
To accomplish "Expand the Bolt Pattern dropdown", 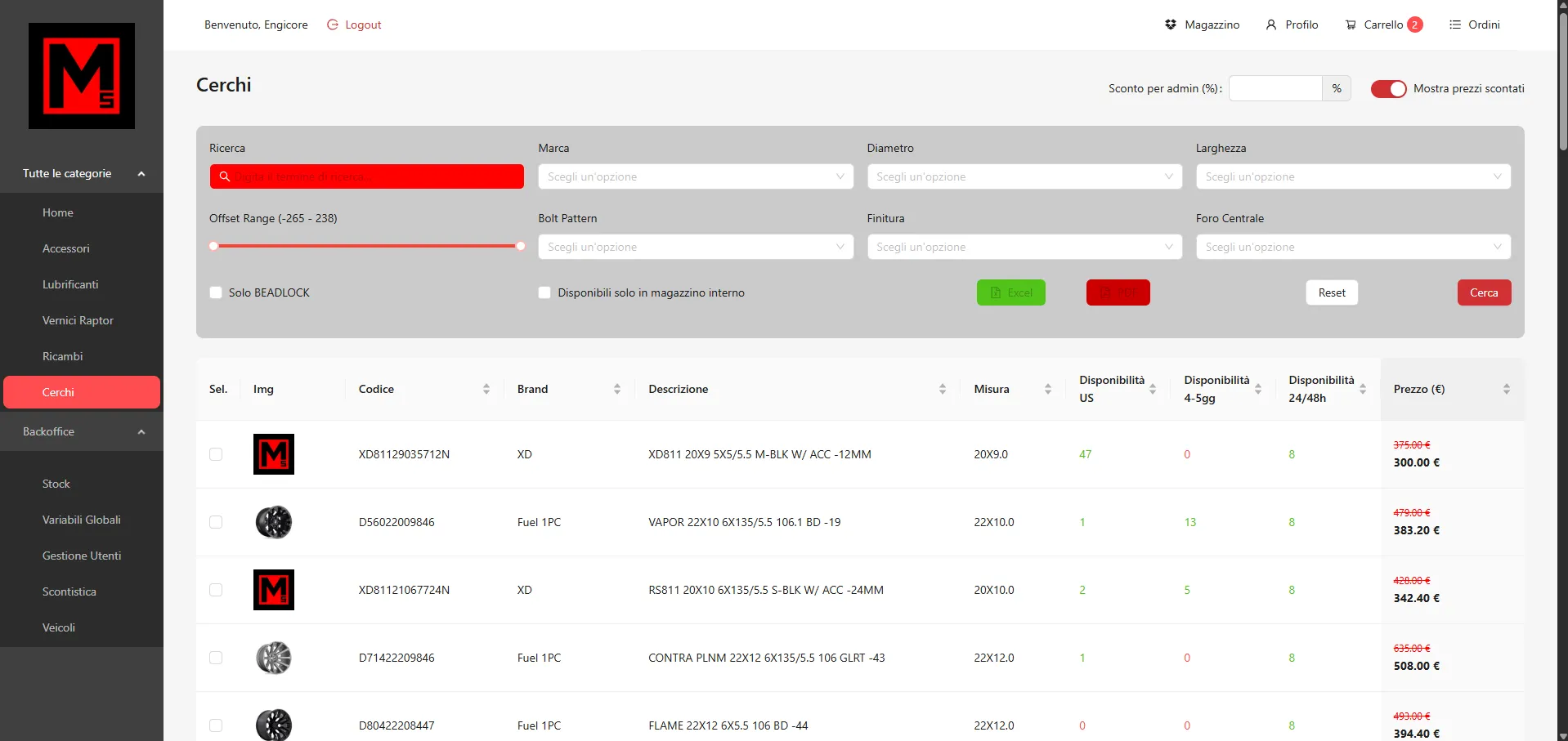I will click(695, 247).
